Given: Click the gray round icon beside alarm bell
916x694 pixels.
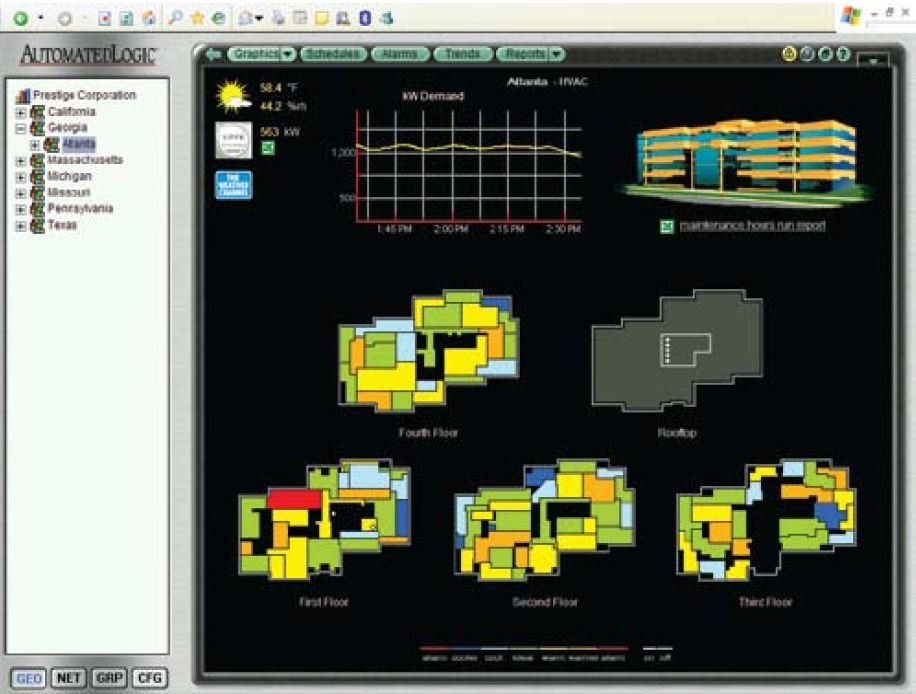Looking at the screenshot, I should (x=807, y=54).
